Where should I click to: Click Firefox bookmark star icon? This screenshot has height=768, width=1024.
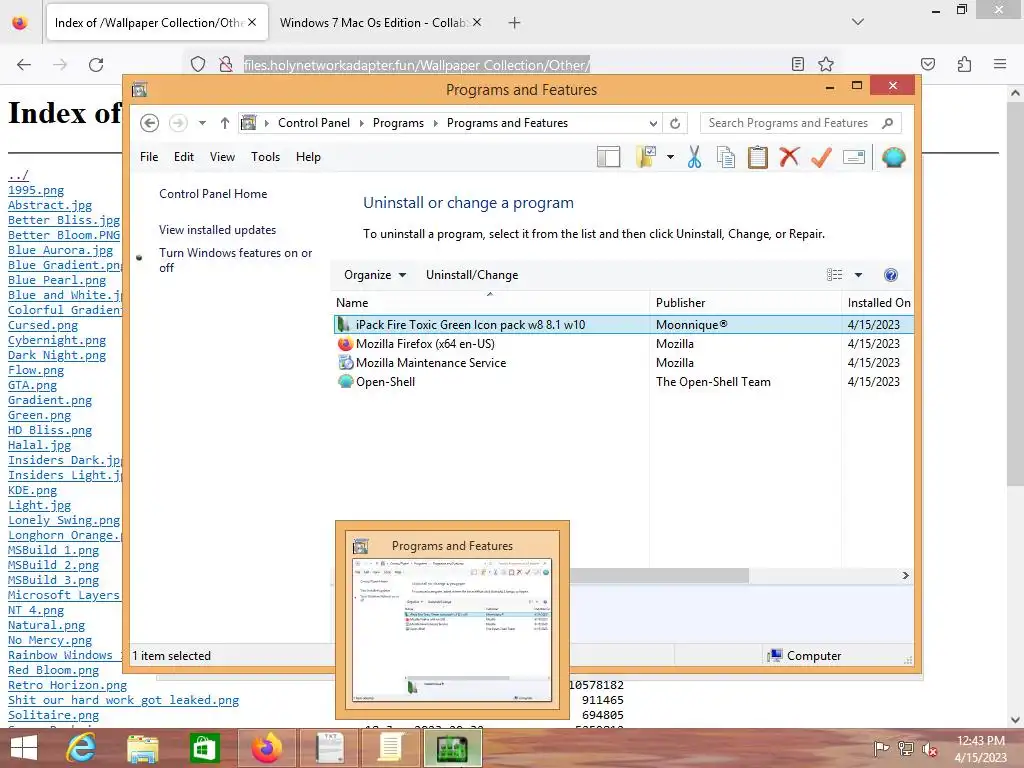pyautogui.click(x=825, y=64)
